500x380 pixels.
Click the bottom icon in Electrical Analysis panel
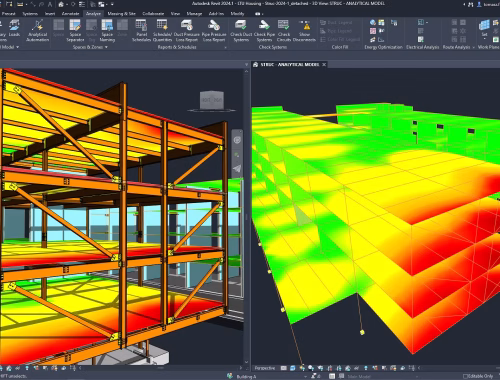click(x=421, y=39)
